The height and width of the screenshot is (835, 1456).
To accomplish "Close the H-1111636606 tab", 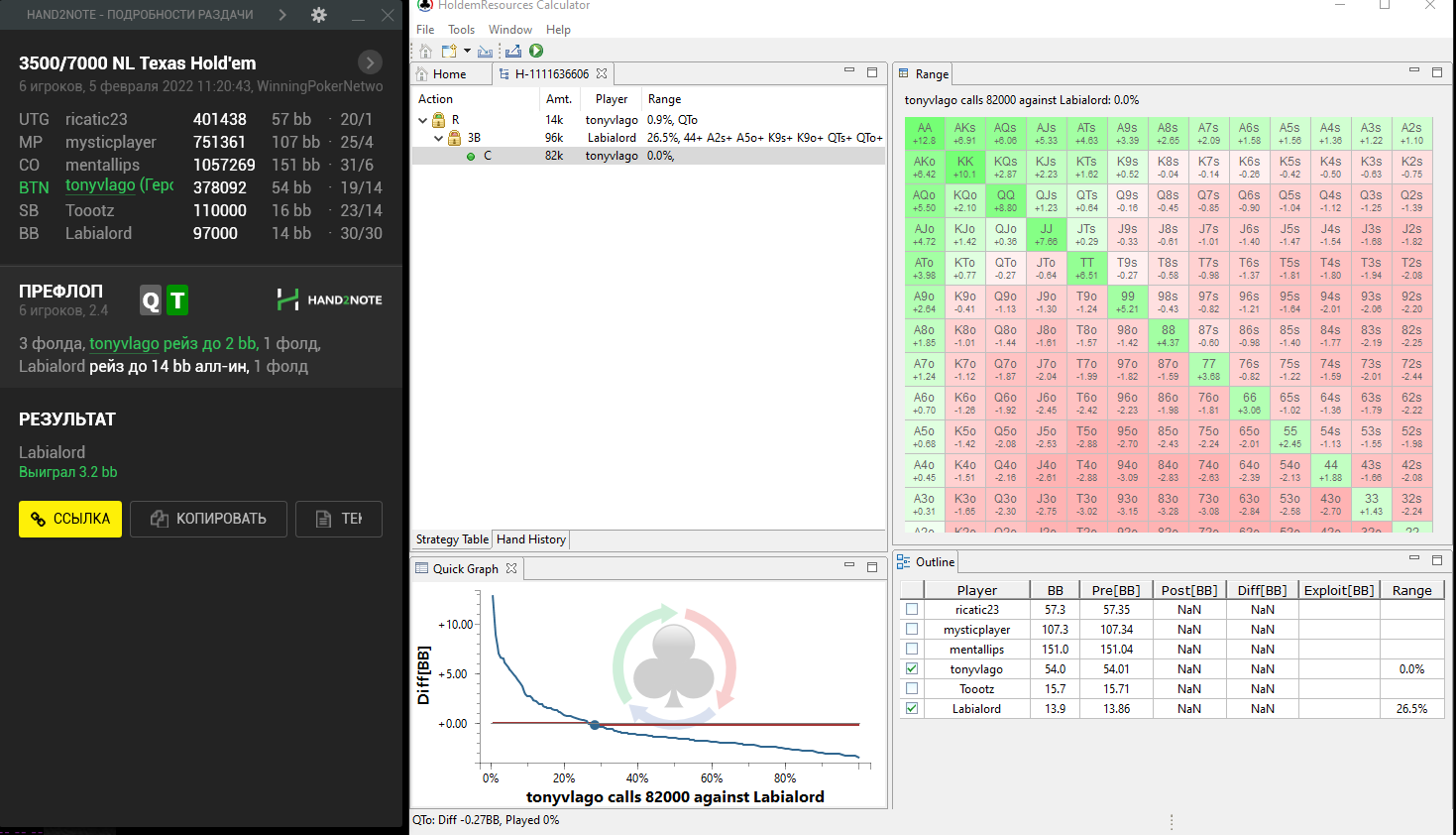I will click(x=602, y=73).
